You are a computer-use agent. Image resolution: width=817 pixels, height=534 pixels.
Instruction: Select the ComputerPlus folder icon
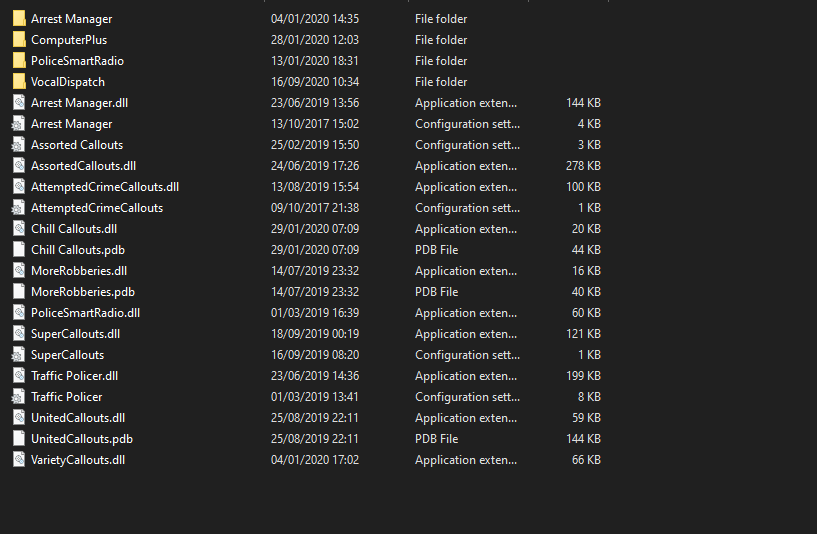click(19, 40)
